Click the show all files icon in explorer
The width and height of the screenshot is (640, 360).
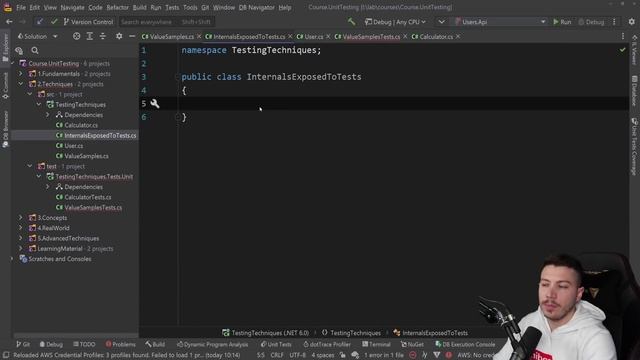point(19,51)
